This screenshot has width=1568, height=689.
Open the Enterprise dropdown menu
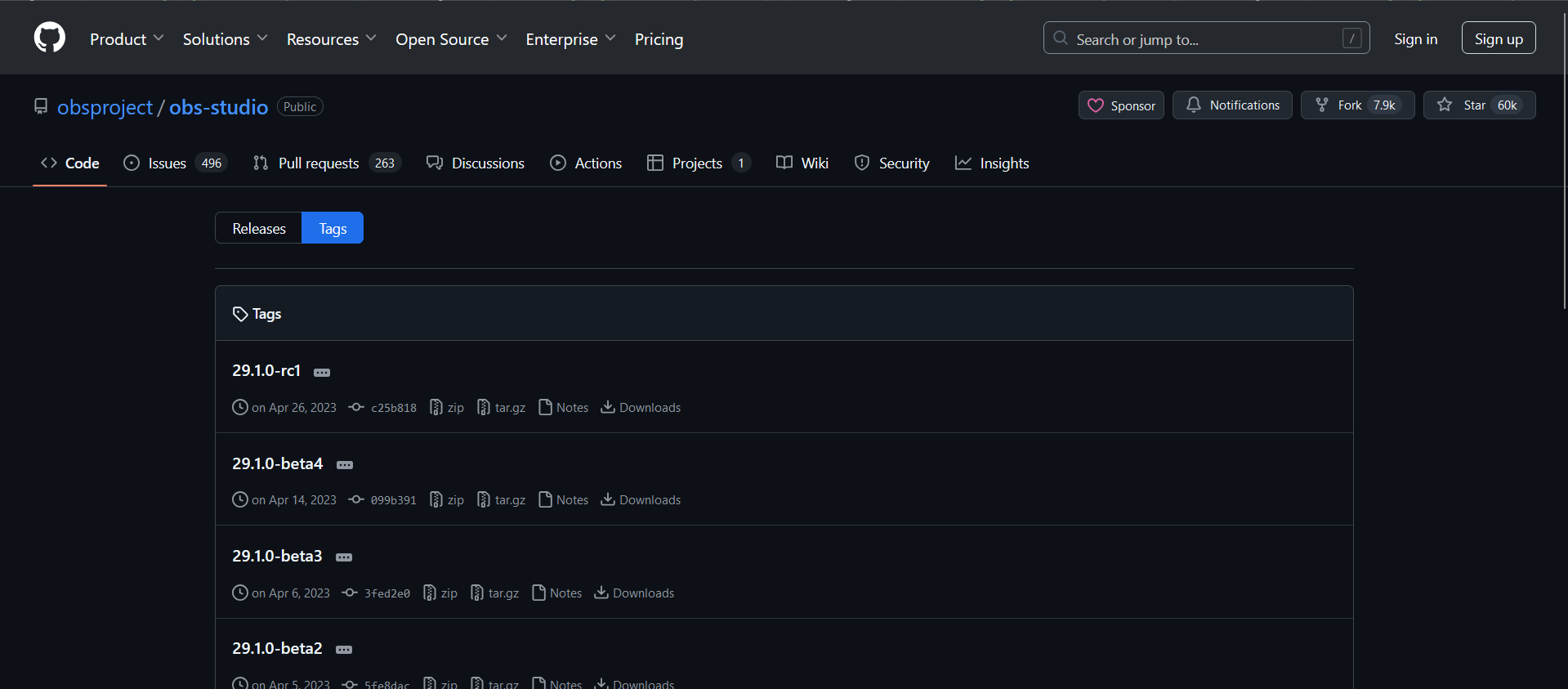coord(570,39)
